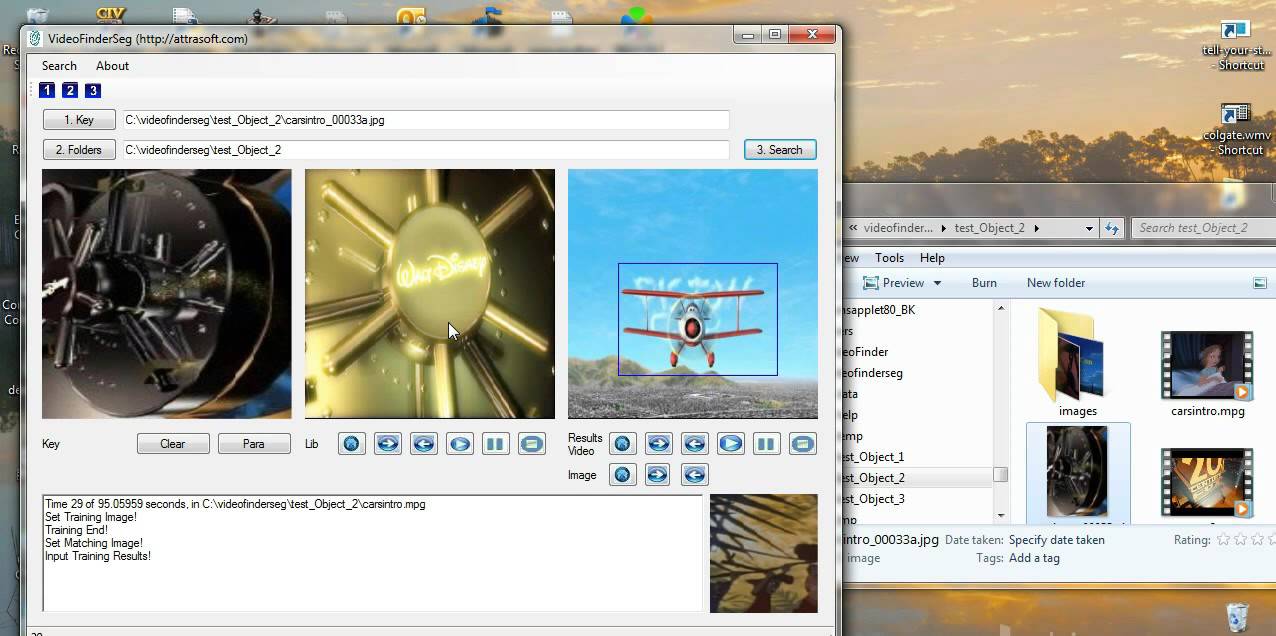1276x636 pixels.
Task: Click the Results Video stop/frame button
Action: 803,444
